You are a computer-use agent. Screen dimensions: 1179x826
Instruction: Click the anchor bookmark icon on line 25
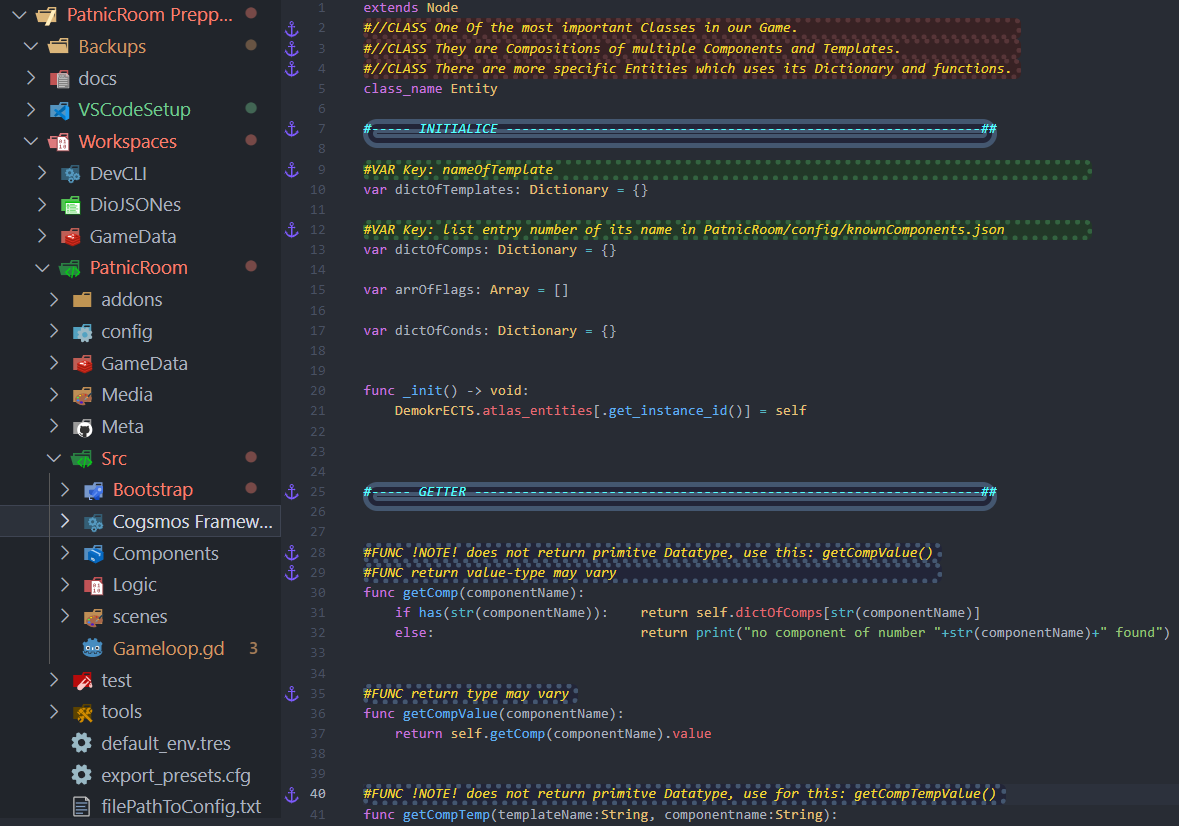292,492
